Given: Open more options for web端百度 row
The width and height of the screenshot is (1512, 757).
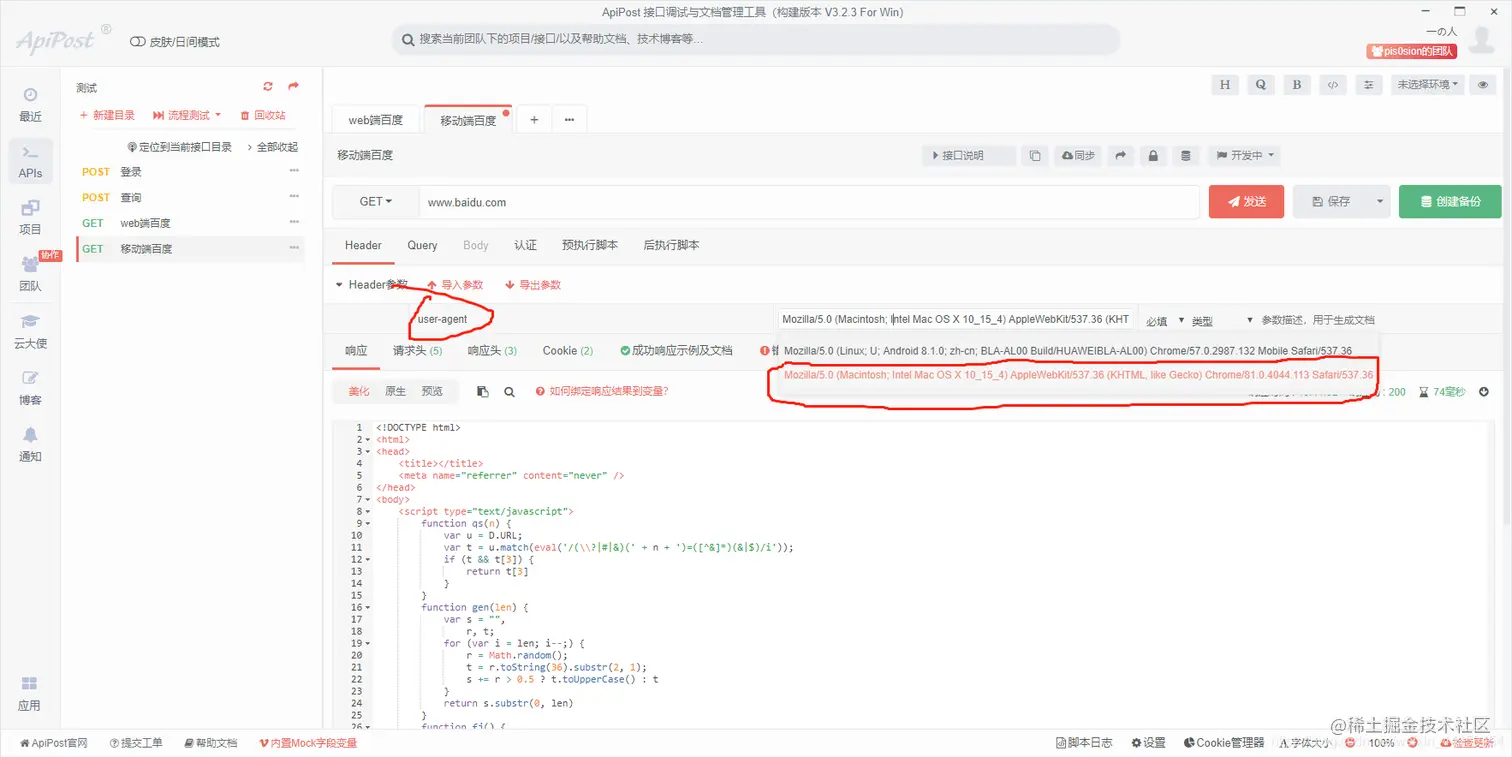Looking at the screenshot, I should [x=294, y=222].
